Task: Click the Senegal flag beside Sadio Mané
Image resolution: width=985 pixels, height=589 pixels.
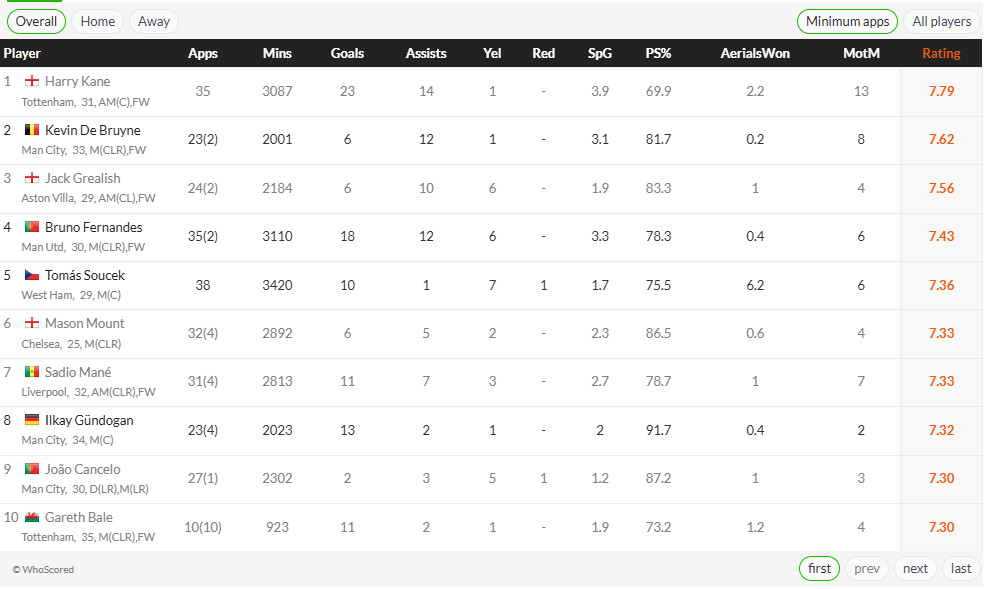Action: click(31, 372)
